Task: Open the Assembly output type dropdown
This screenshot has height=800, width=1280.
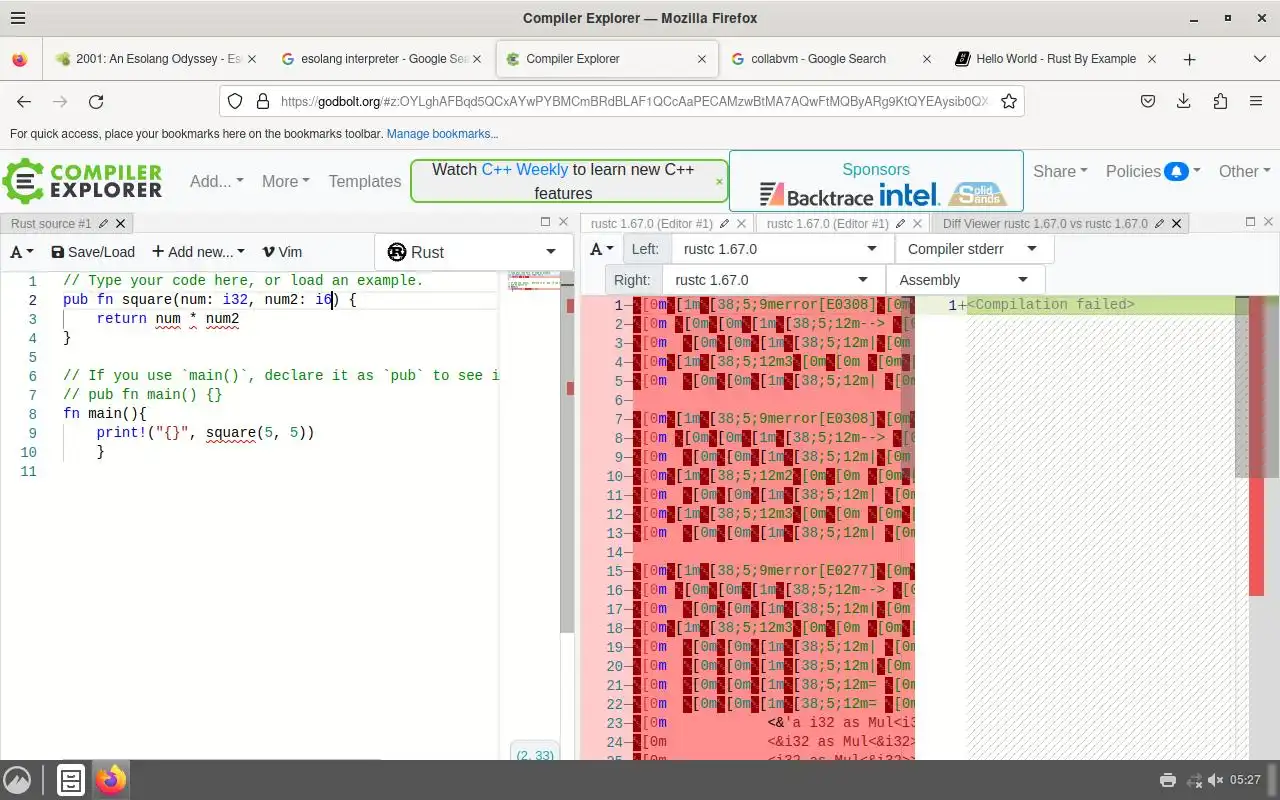Action: click(x=964, y=280)
